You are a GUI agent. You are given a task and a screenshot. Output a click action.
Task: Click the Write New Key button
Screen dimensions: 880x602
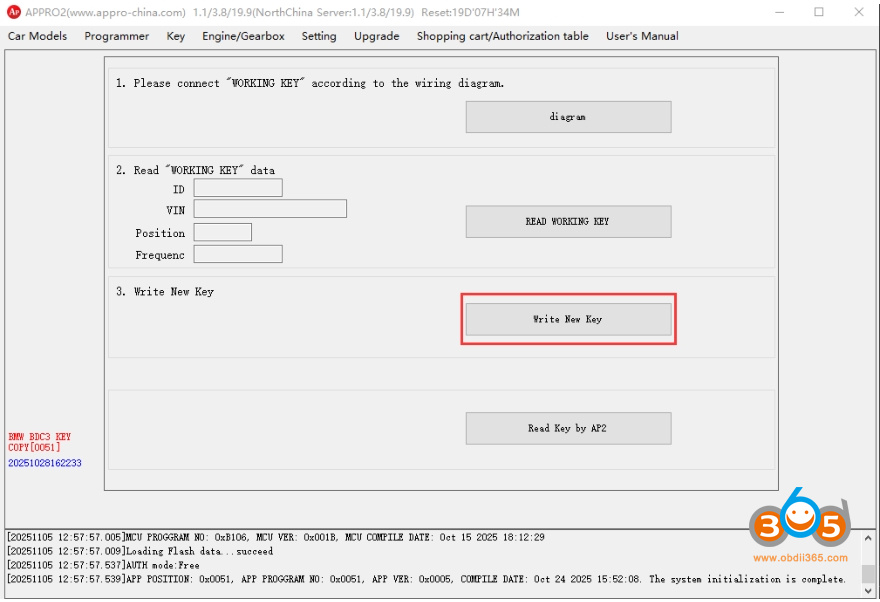[x=568, y=319]
